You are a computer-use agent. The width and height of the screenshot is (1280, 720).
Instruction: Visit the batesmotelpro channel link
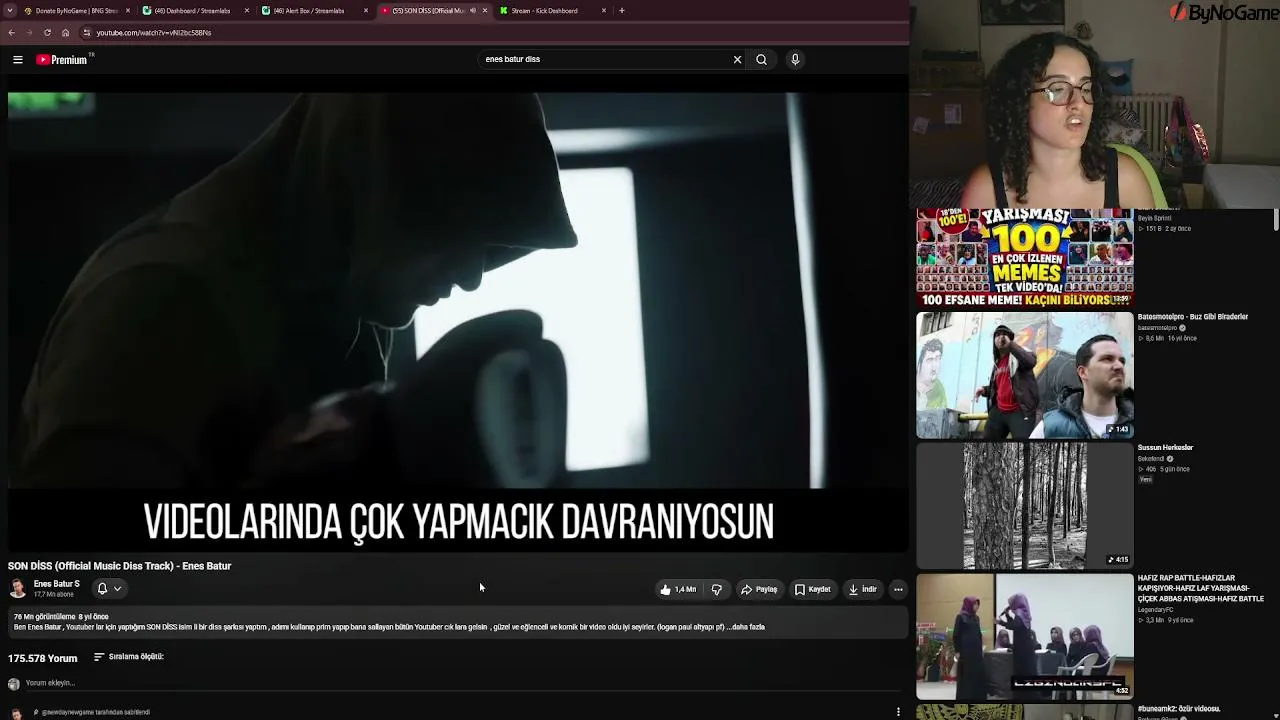coord(1157,328)
